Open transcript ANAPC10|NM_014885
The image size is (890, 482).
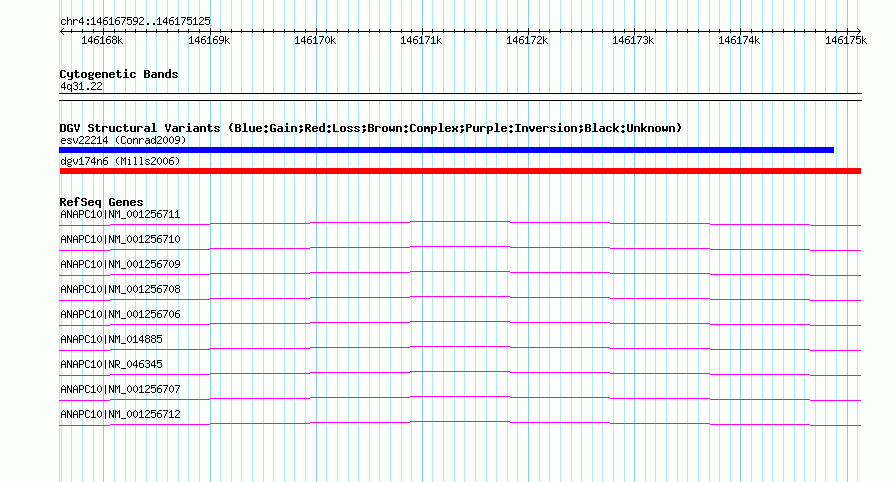click(111, 340)
